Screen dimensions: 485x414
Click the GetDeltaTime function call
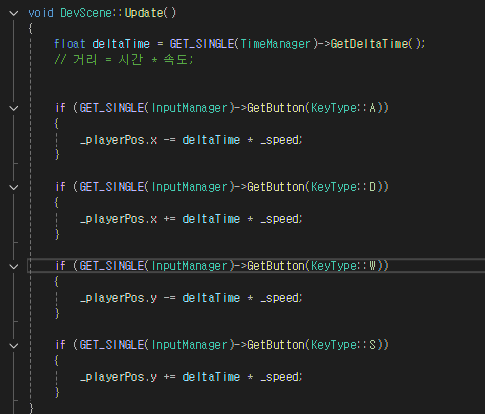[369, 44]
